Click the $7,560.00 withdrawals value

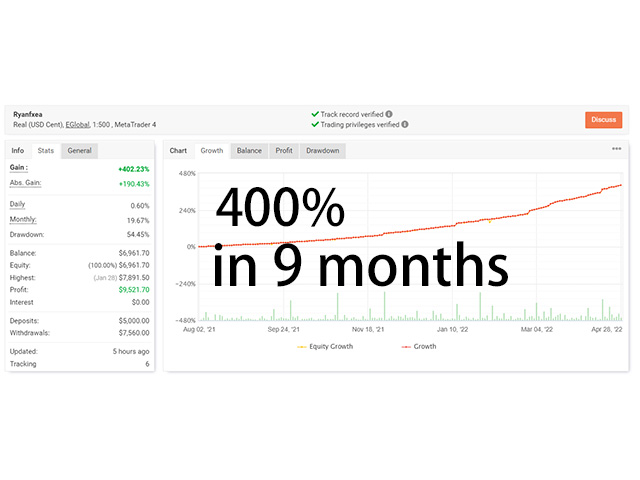point(134,333)
